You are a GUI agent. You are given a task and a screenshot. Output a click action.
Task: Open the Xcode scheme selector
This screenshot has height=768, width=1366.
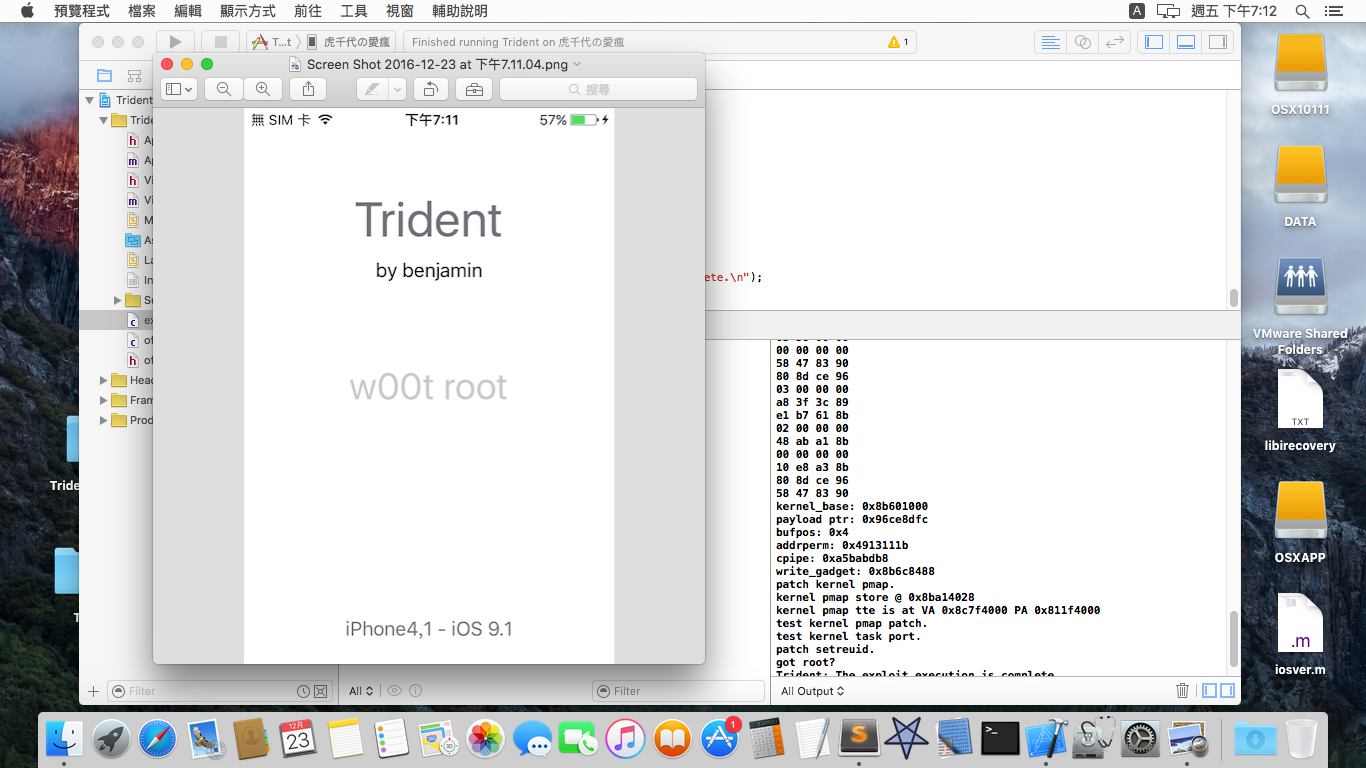[271, 42]
